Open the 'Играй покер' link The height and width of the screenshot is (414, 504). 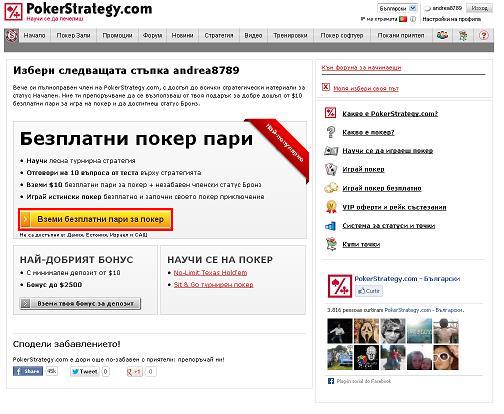(x=363, y=170)
